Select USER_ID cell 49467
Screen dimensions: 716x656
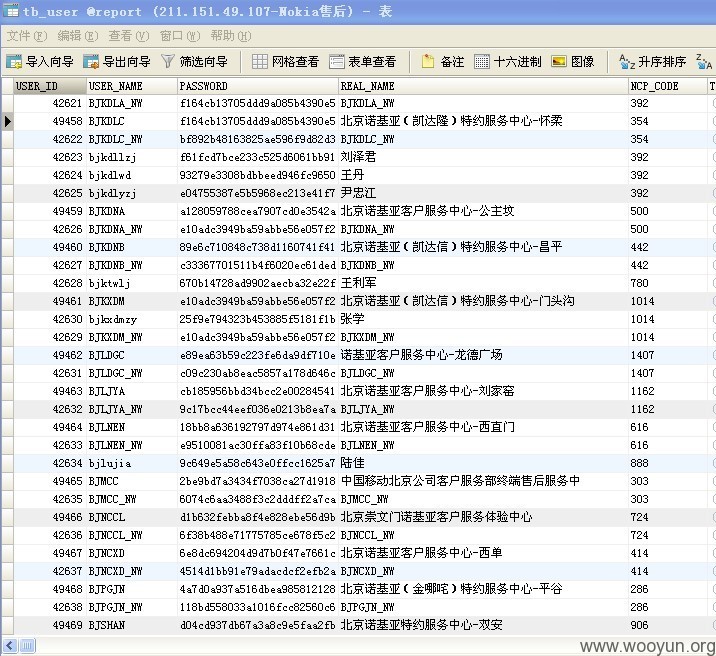point(50,553)
